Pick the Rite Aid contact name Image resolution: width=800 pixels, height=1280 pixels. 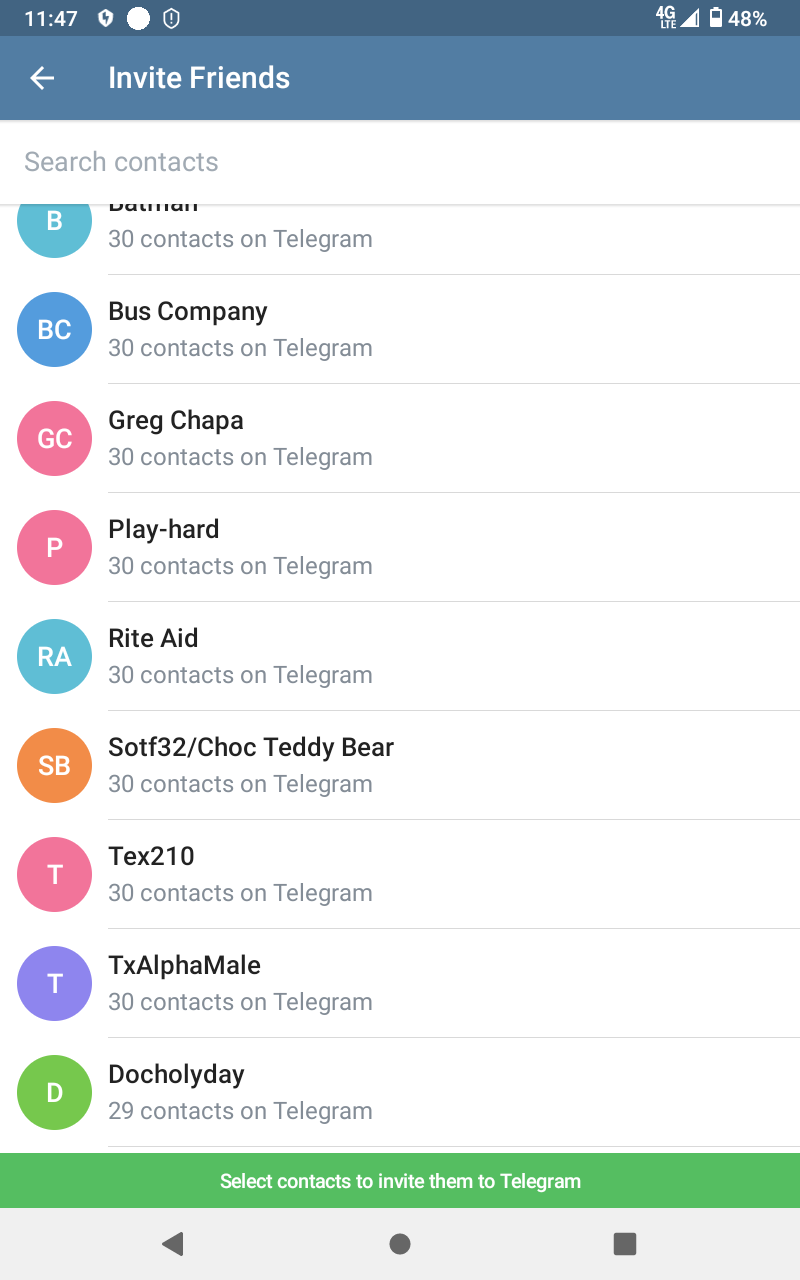153,638
